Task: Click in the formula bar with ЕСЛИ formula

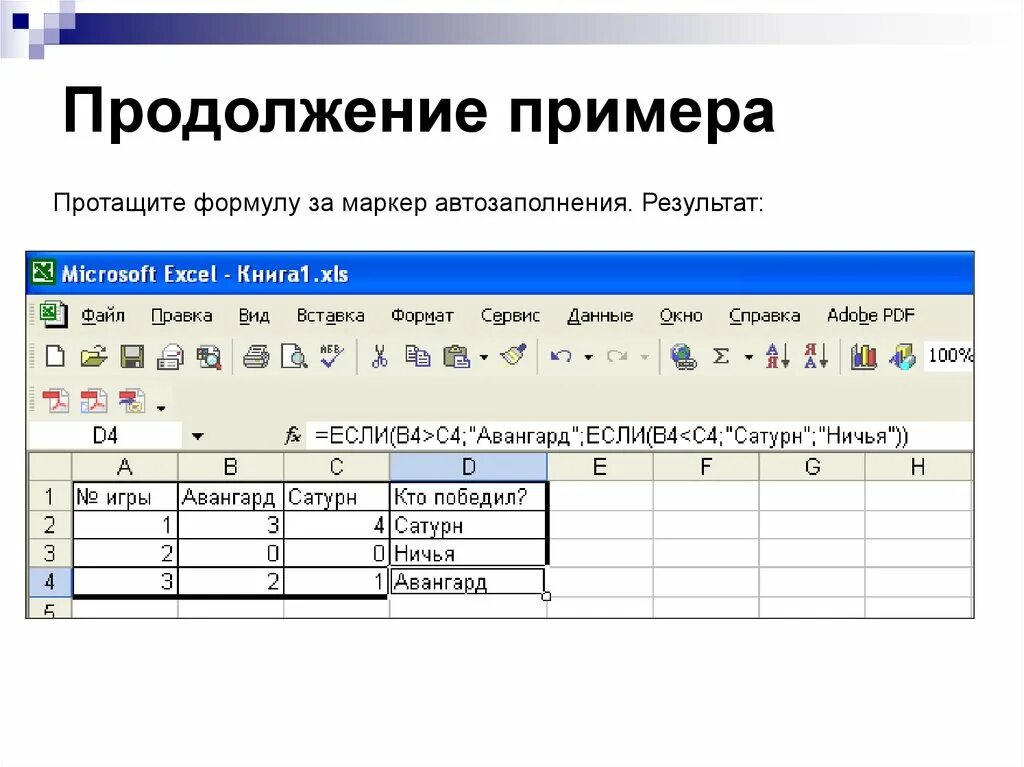Action: pos(640,436)
